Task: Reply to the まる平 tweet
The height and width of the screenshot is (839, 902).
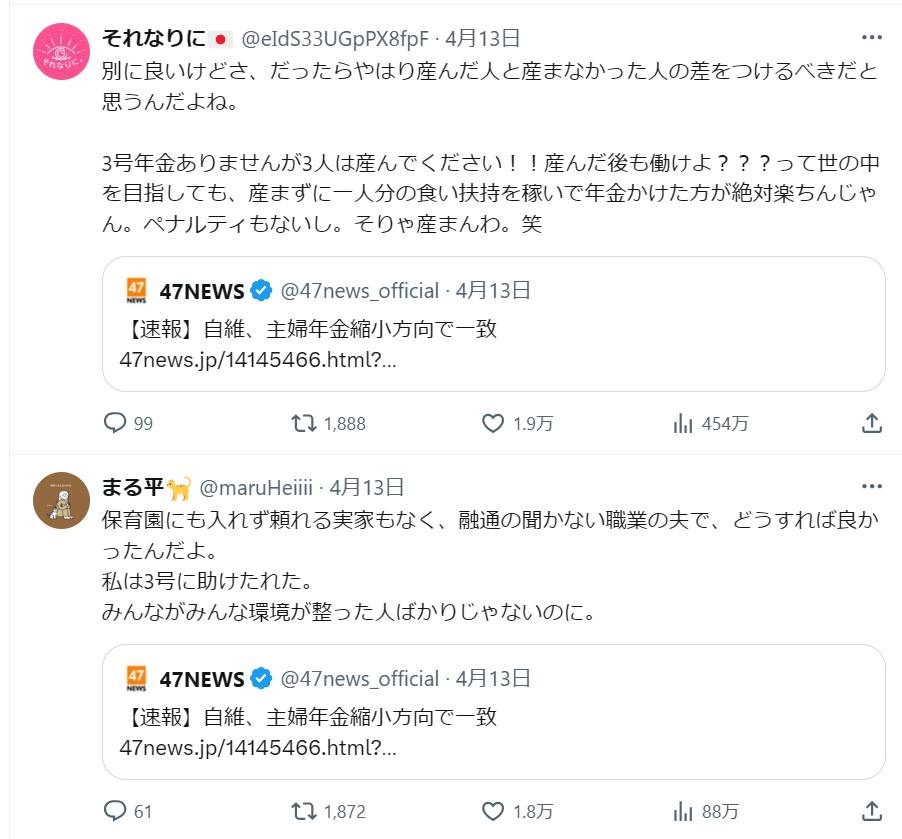Action: pyautogui.click(x=117, y=811)
